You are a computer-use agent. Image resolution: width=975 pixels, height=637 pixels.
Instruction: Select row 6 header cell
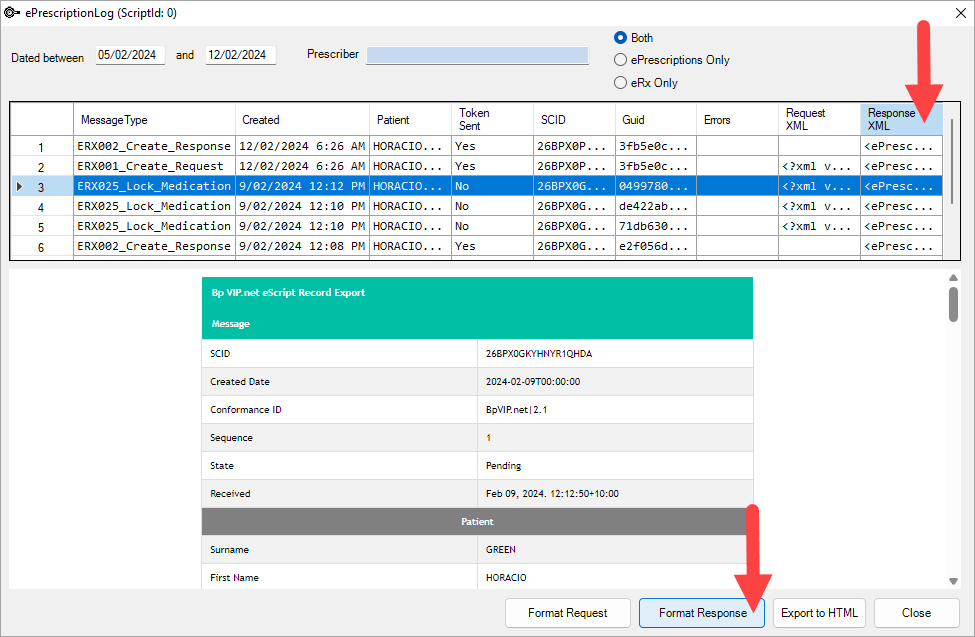[42, 246]
